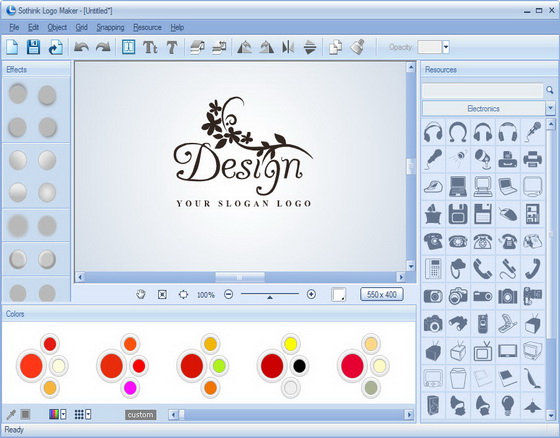
Task: Click the eyedropper icon in Colors panel
Action: 11,414
